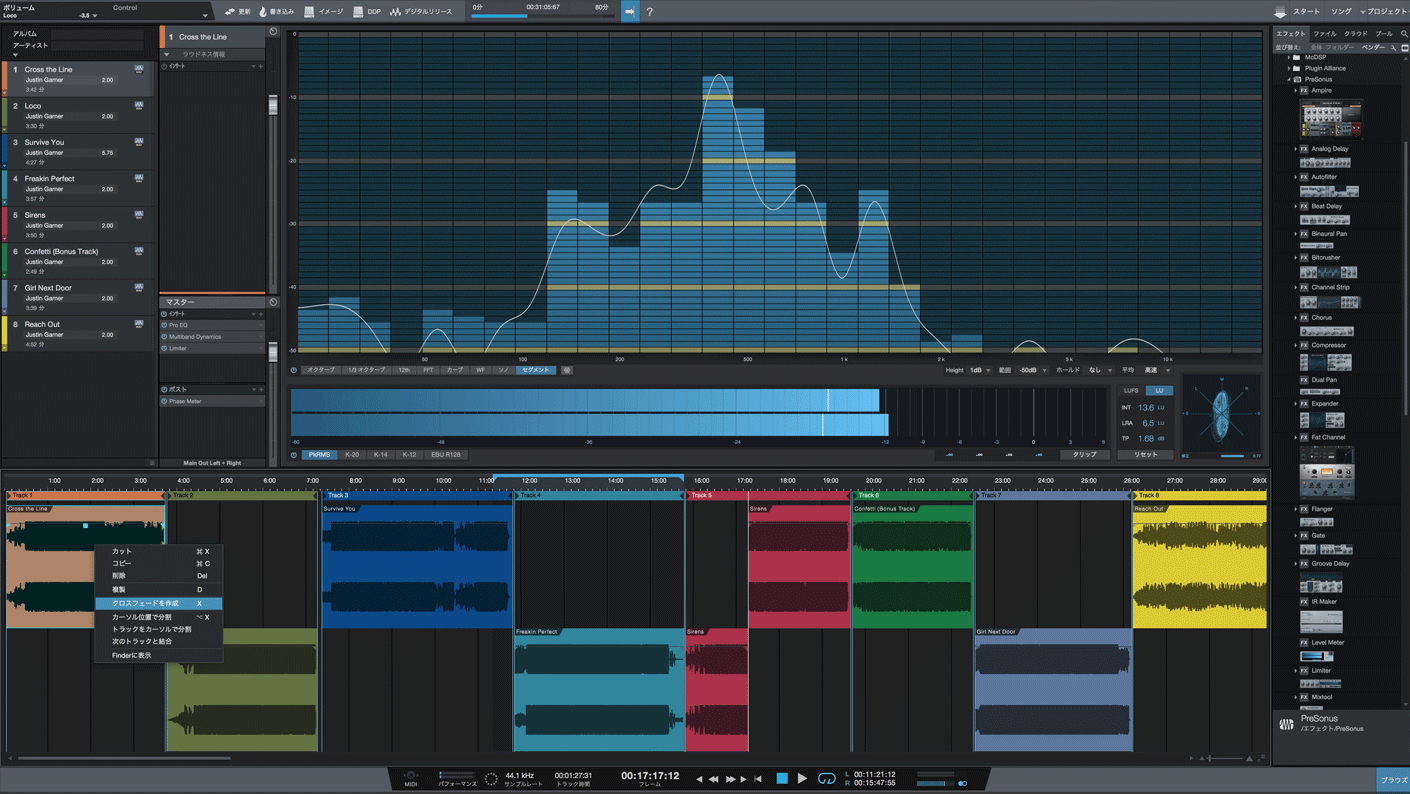Screen dimensions: 1410x794
Task: Expand the ラウドネス情報 section
Action: click(x=167, y=54)
